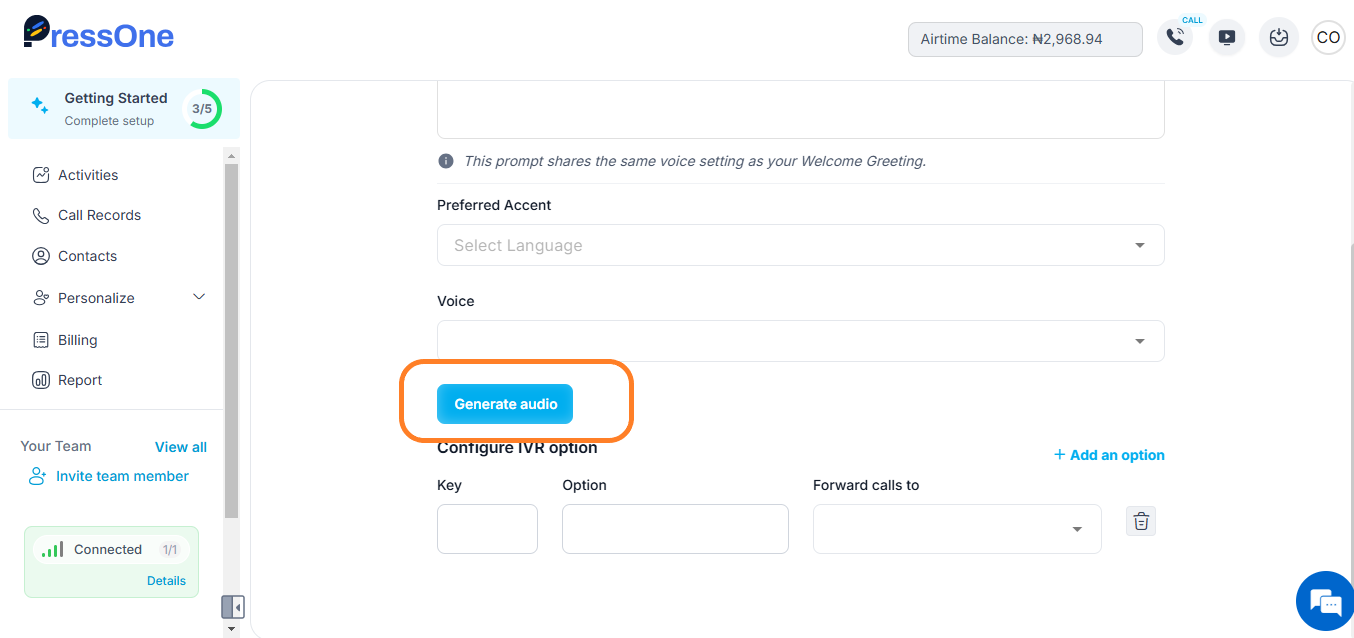The width and height of the screenshot is (1354, 638).
Task: Expand the Forward calls to dropdown
Action: coord(957,529)
